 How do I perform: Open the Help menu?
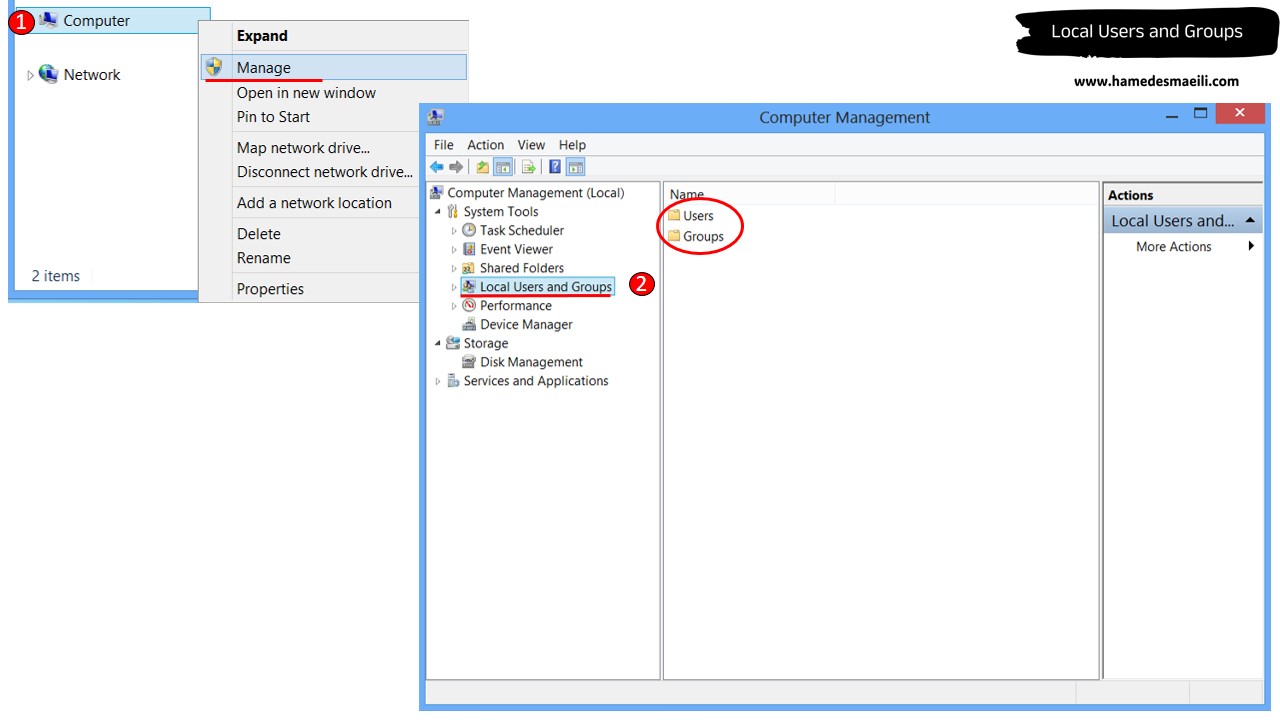[x=572, y=145]
